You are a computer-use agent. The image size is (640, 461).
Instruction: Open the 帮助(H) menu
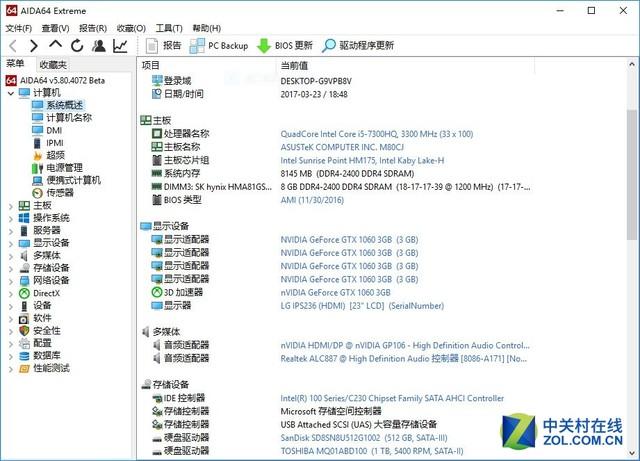[x=207, y=28]
